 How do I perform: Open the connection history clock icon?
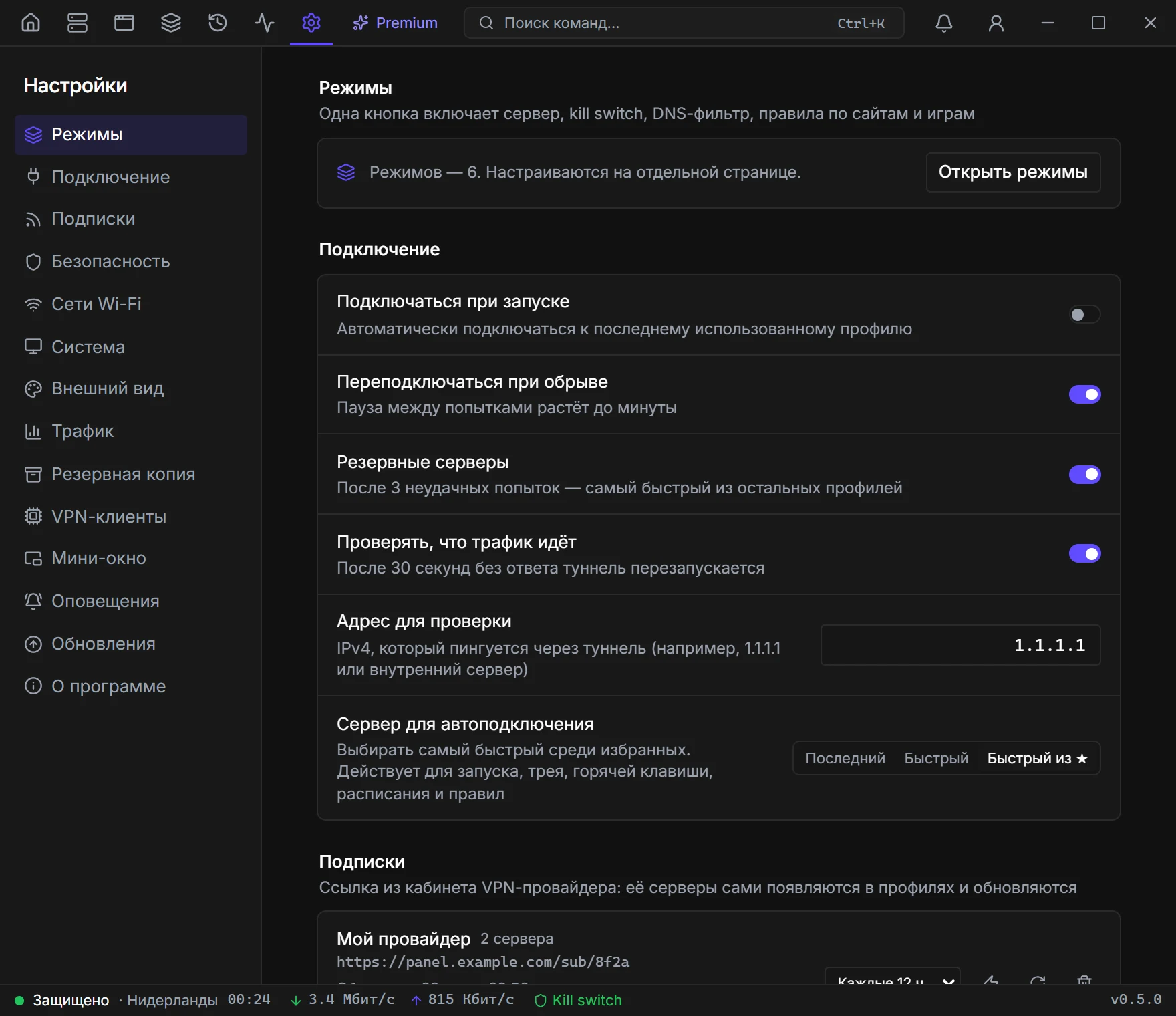click(218, 23)
